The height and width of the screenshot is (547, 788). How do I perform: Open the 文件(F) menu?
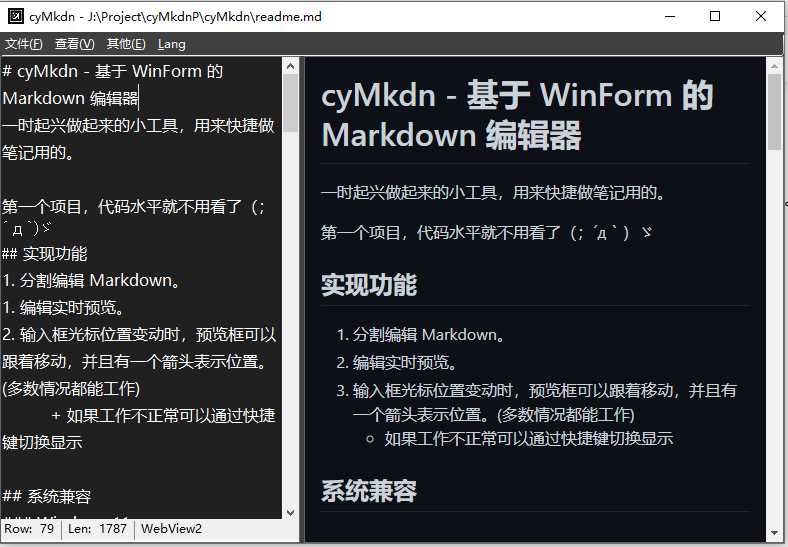[23, 44]
